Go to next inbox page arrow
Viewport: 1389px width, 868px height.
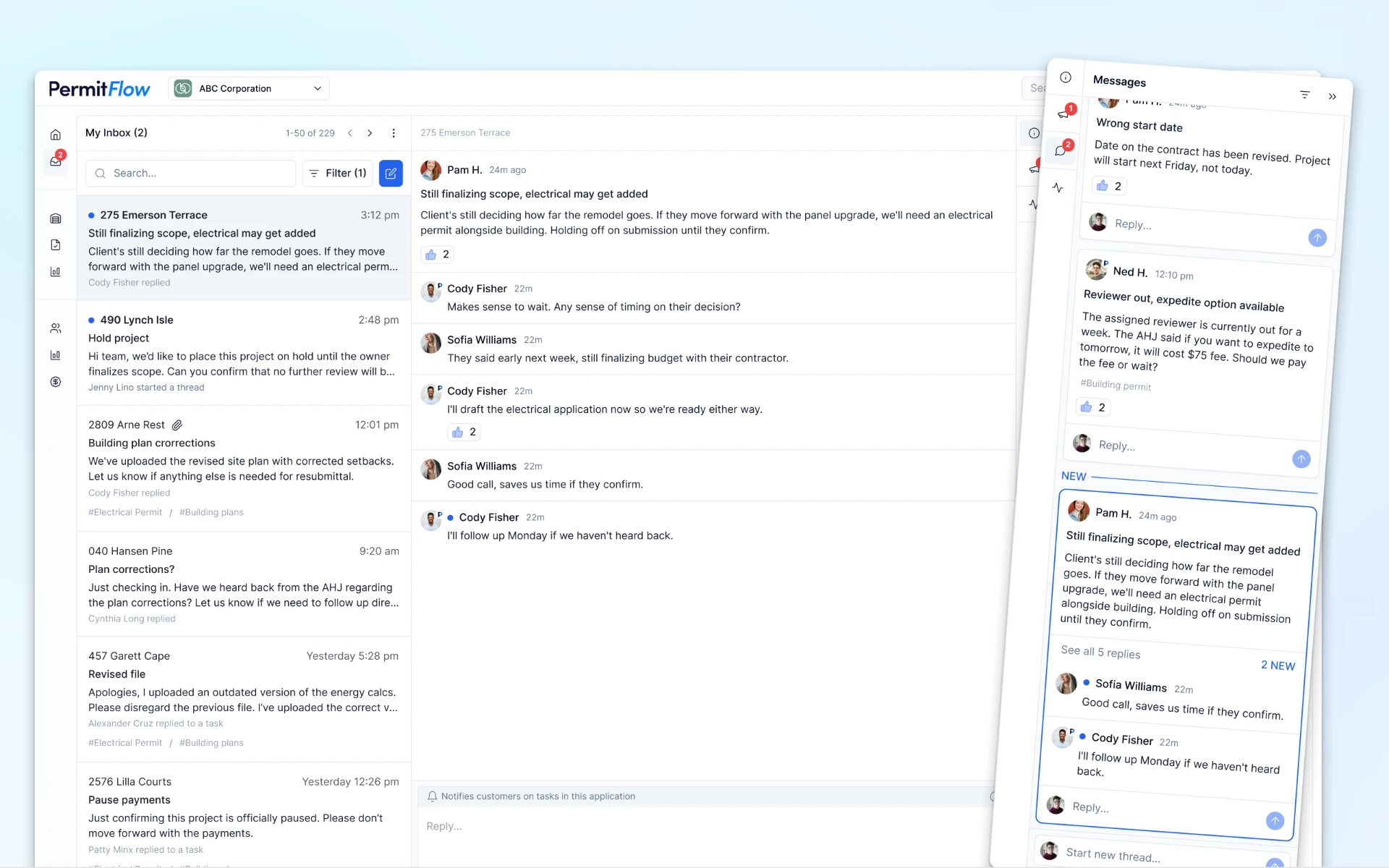370,133
